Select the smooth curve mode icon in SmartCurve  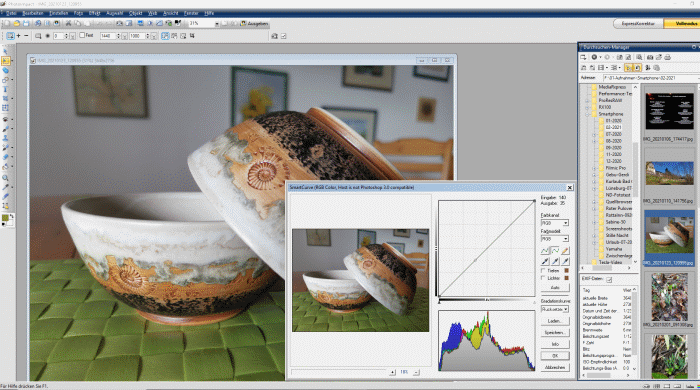[555, 250]
